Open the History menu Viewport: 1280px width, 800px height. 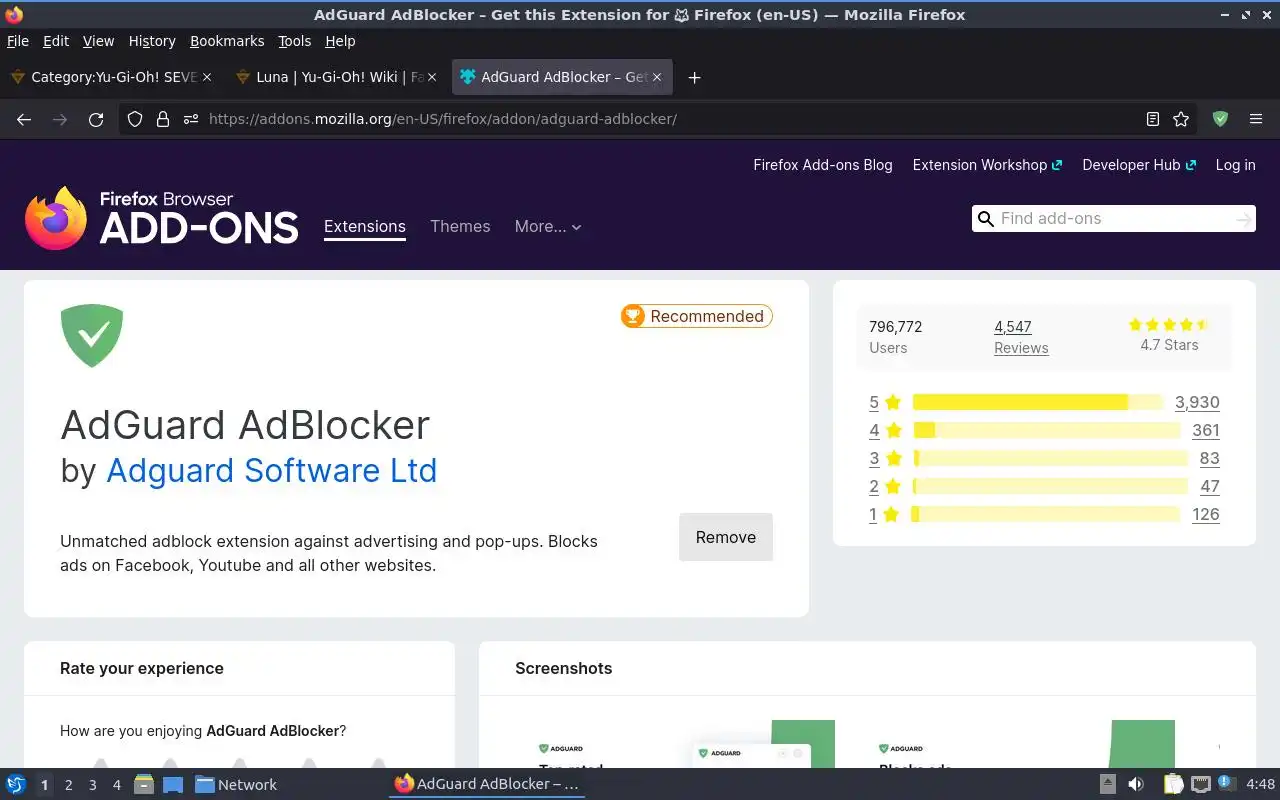click(x=152, y=41)
